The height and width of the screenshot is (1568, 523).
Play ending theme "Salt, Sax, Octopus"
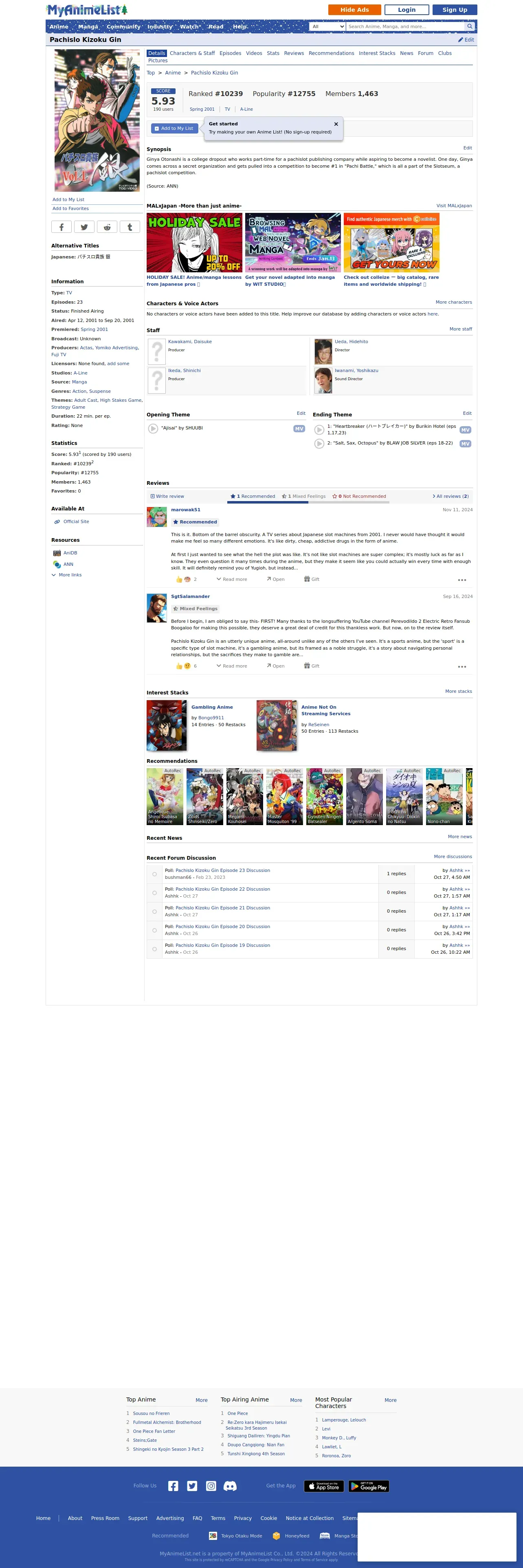coord(319,444)
